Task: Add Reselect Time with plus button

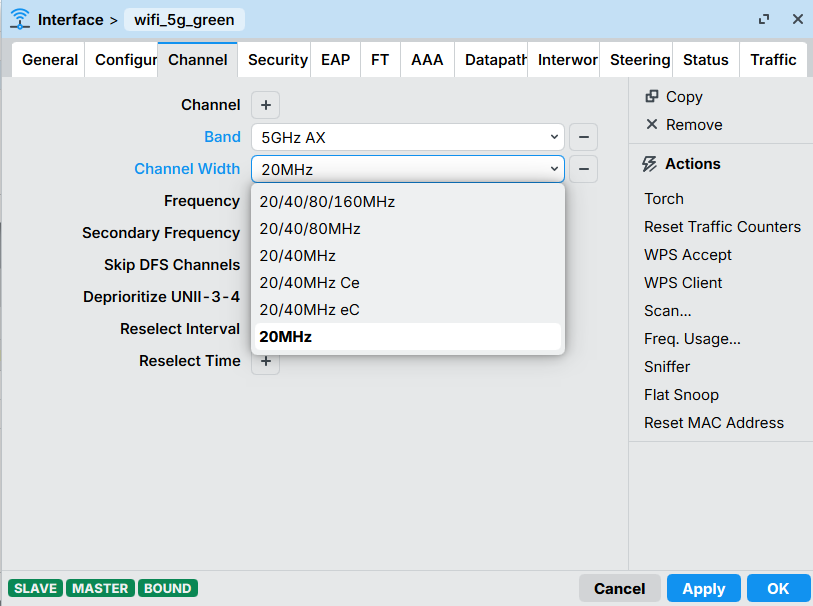Action: (265, 361)
